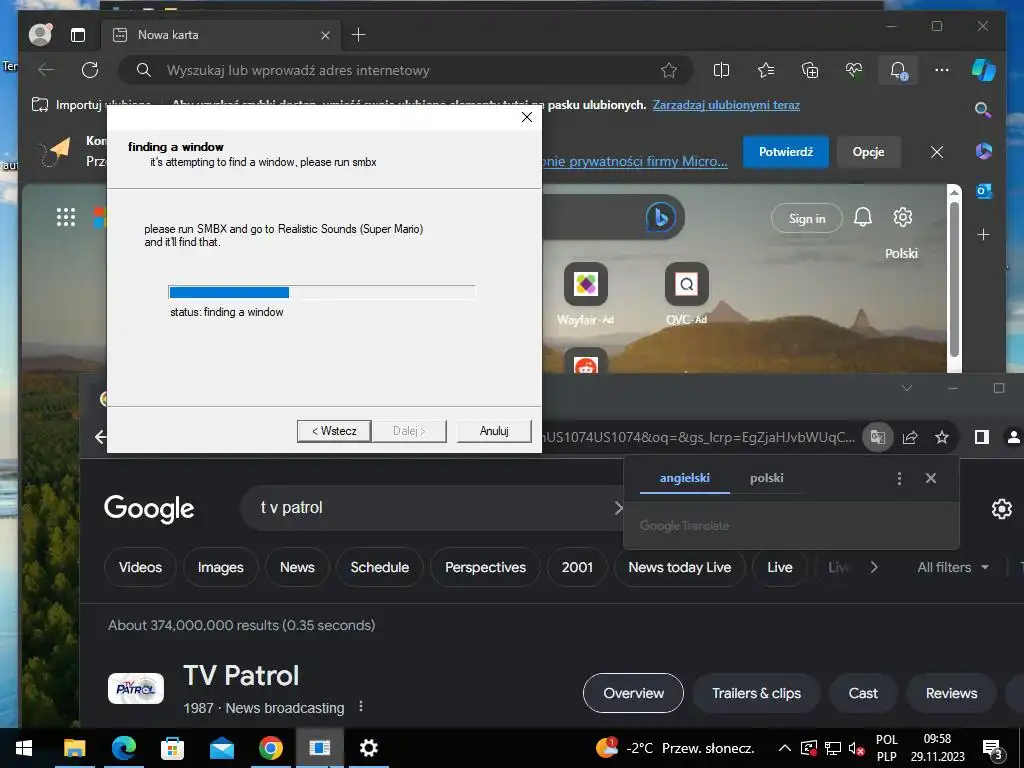Open Edge sidebar search icon
This screenshot has width=1024, height=768.
coord(983,109)
